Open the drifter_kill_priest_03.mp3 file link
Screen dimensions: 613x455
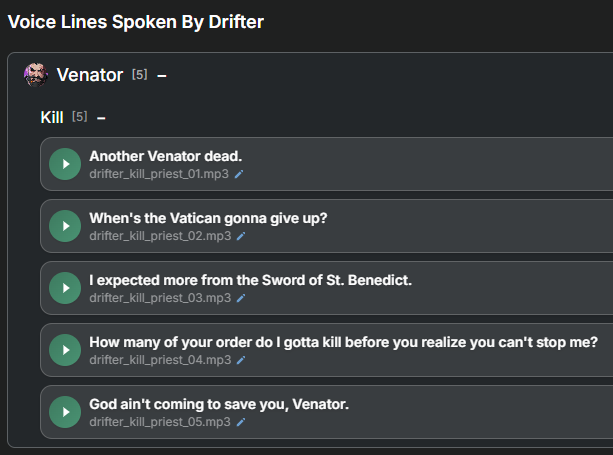(160, 298)
